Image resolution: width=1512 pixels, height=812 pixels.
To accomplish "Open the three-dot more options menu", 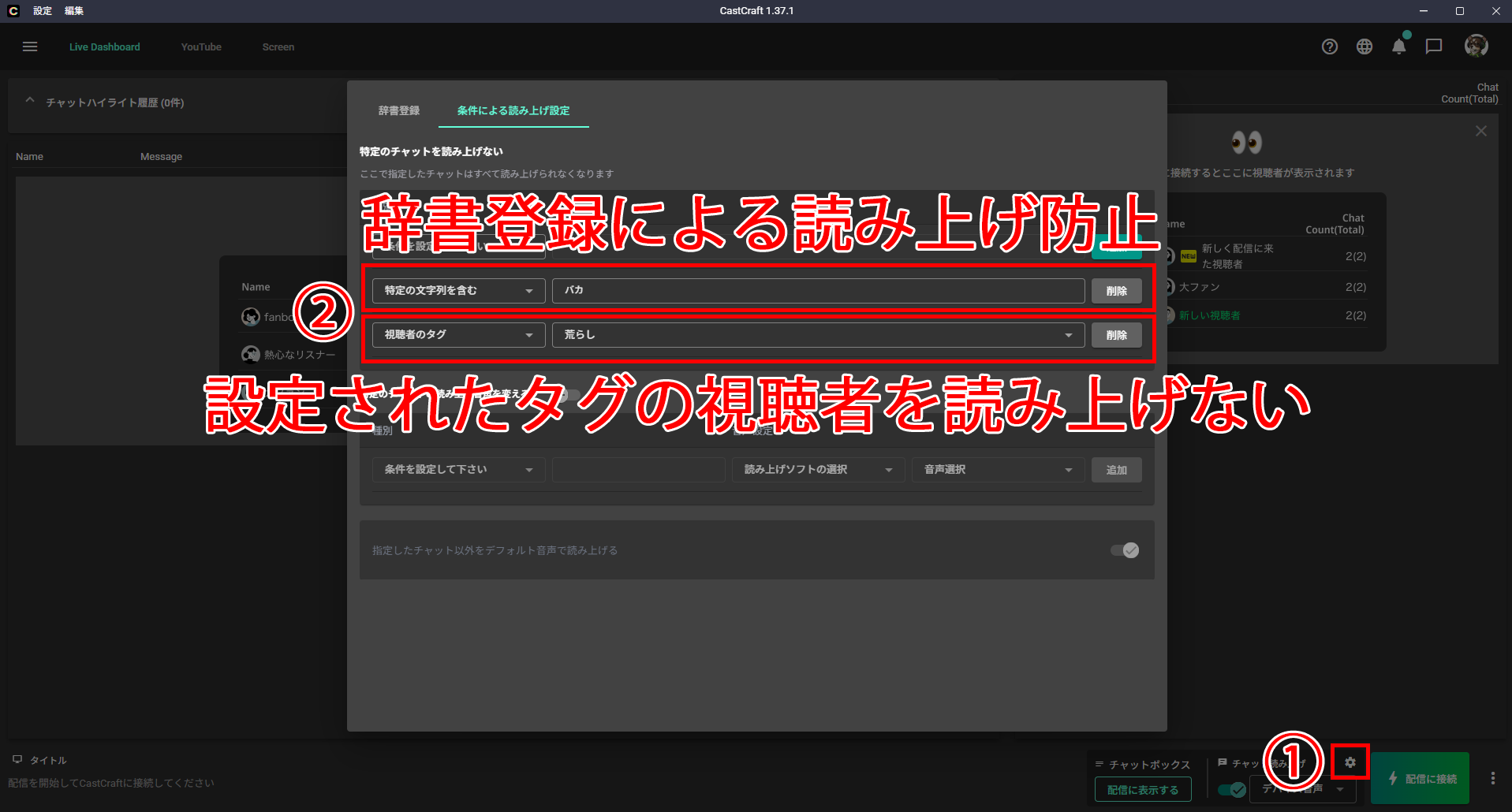I will click(x=1493, y=778).
